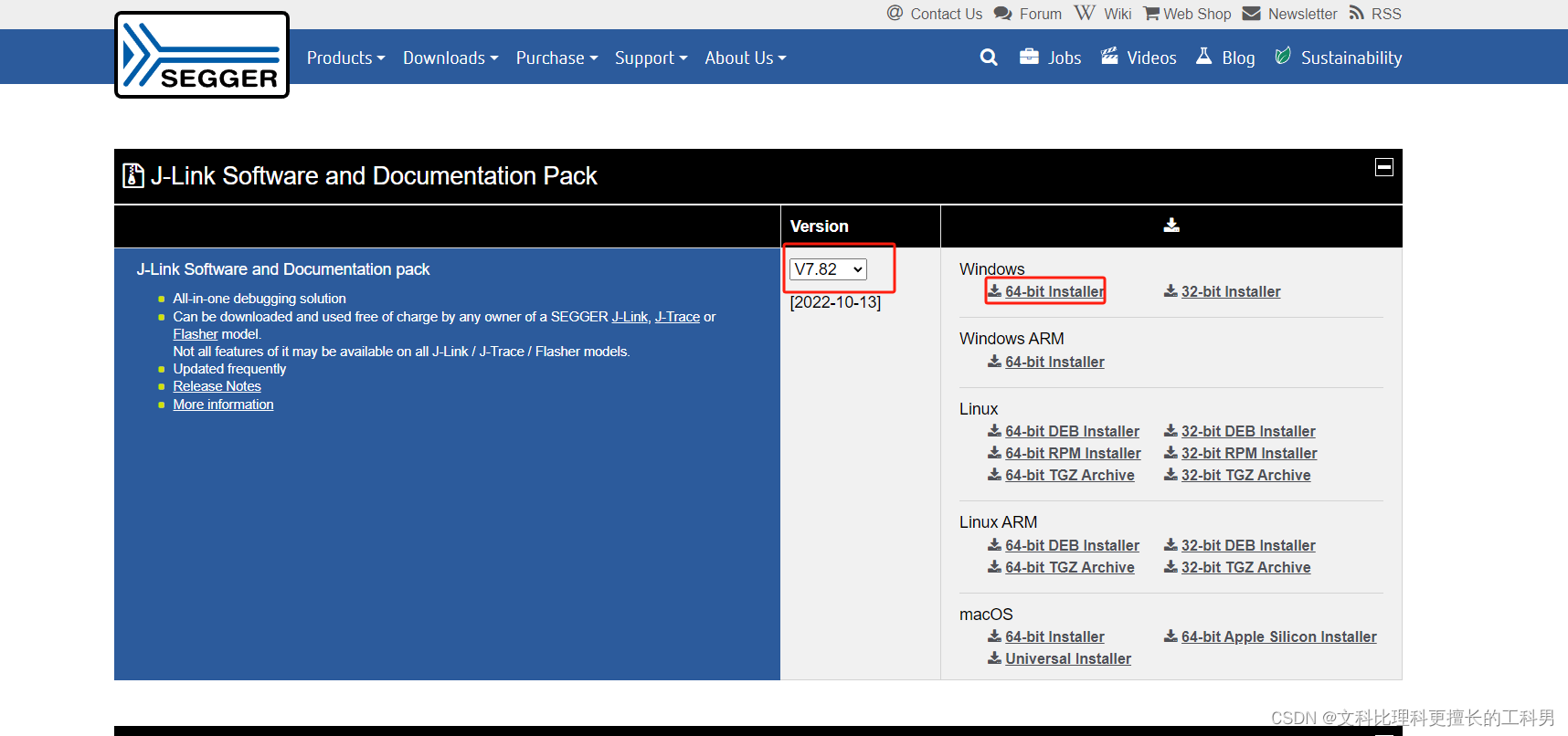This screenshot has height=736, width=1568.
Task: Click the Videos clapperboard icon
Action: click(x=1109, y=57)
